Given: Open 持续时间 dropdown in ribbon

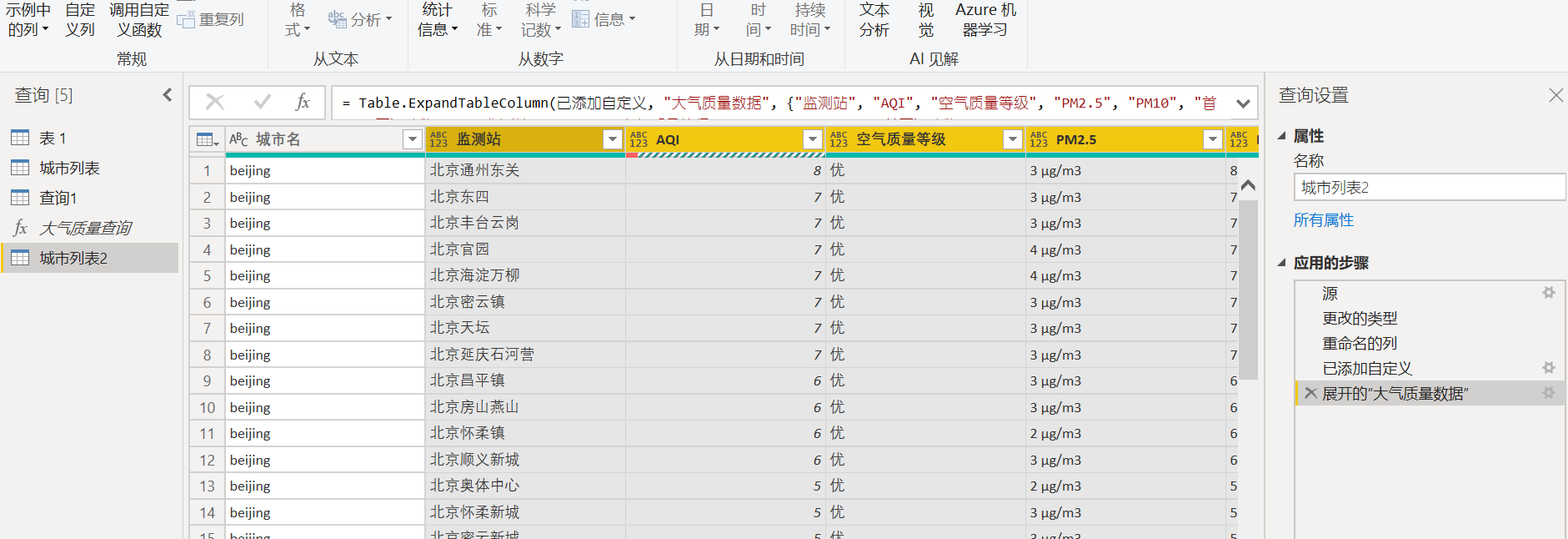Looking at the screenshot, I should (x=810, y=20).
